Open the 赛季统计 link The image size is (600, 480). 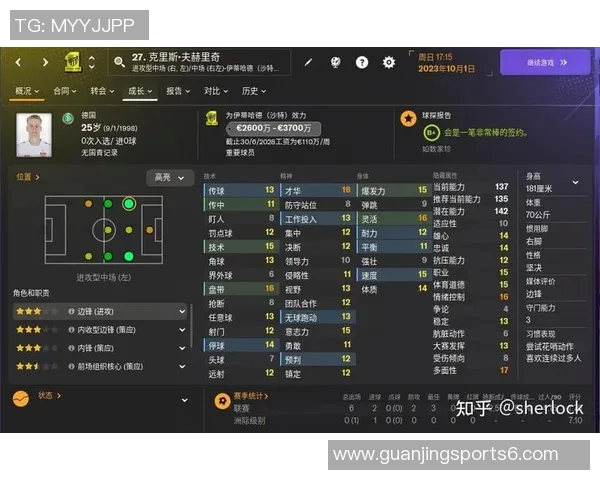click(x=251, y=396)
